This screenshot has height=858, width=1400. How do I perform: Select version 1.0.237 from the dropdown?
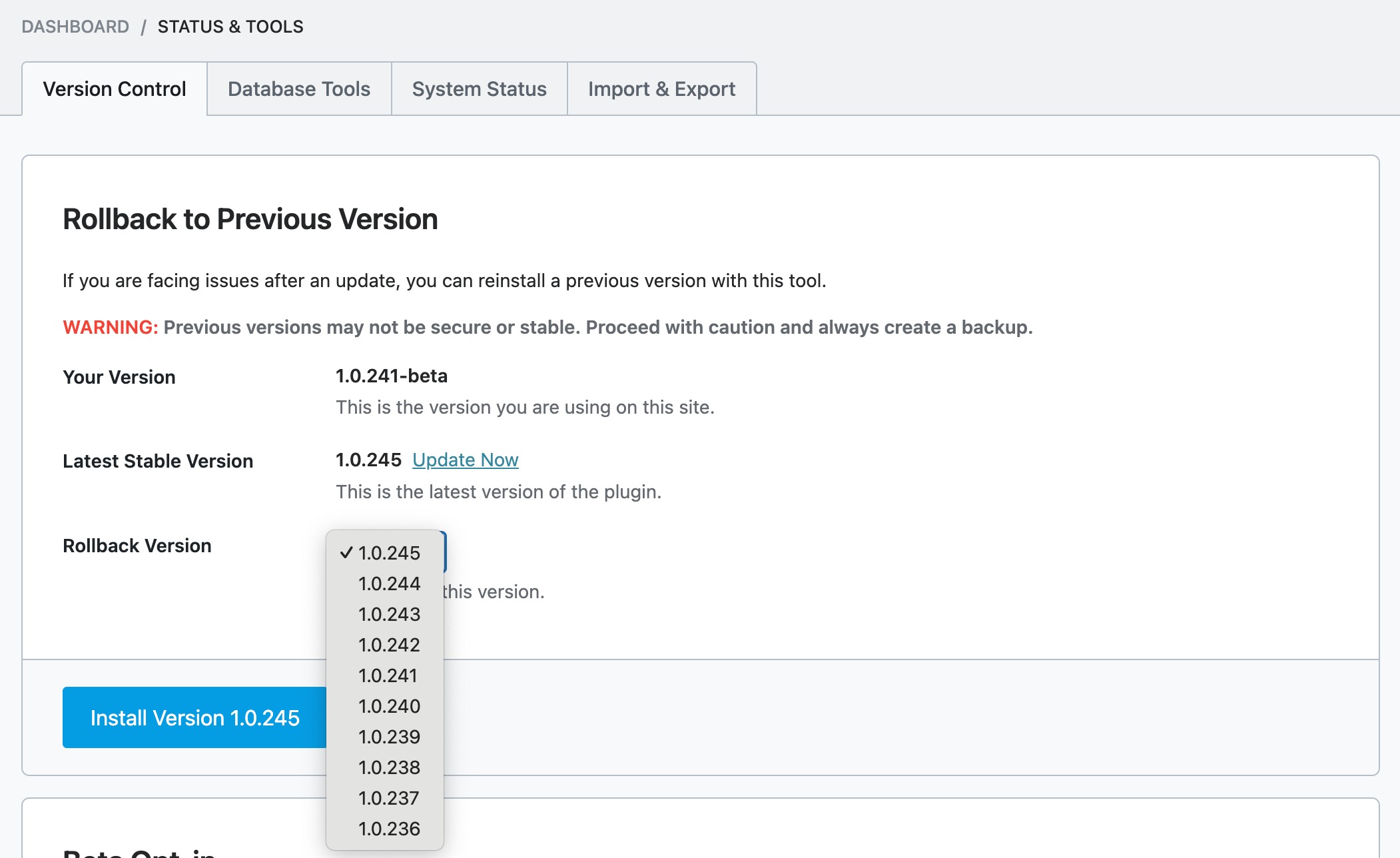coord(388,798)
